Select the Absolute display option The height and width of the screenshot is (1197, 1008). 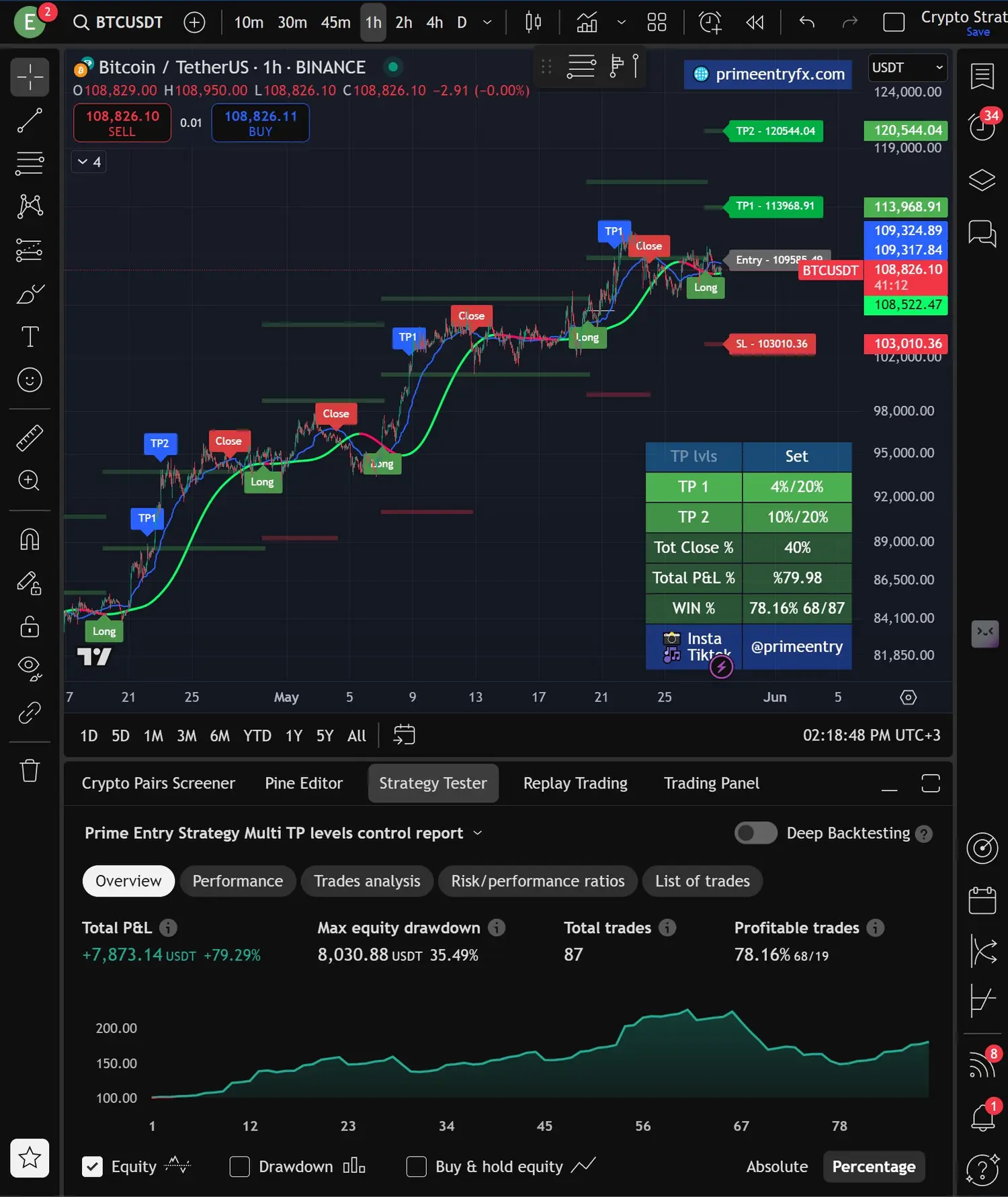[777, 1167]
